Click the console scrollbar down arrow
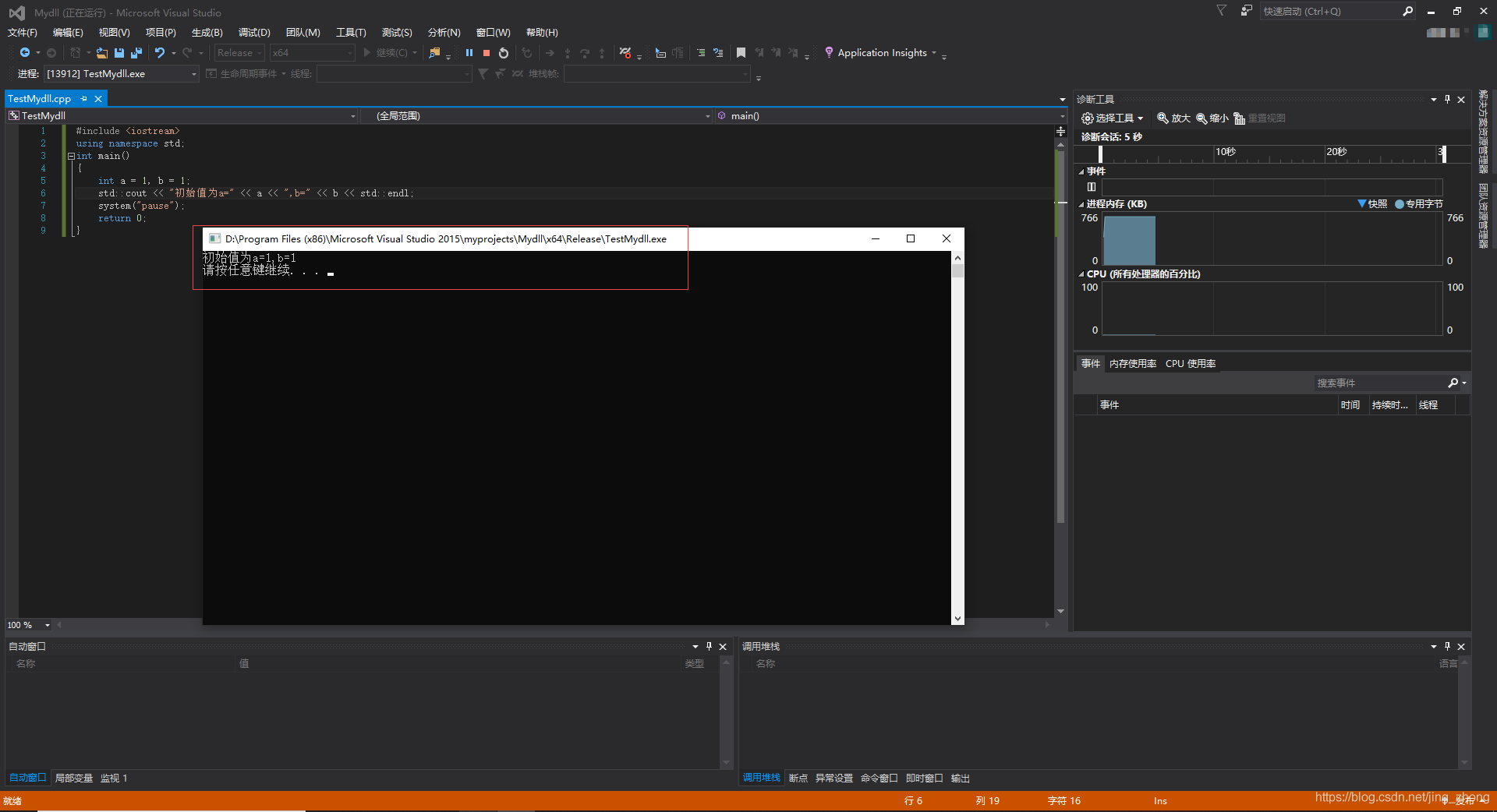The image size is (1497, 812). (957, 619)
